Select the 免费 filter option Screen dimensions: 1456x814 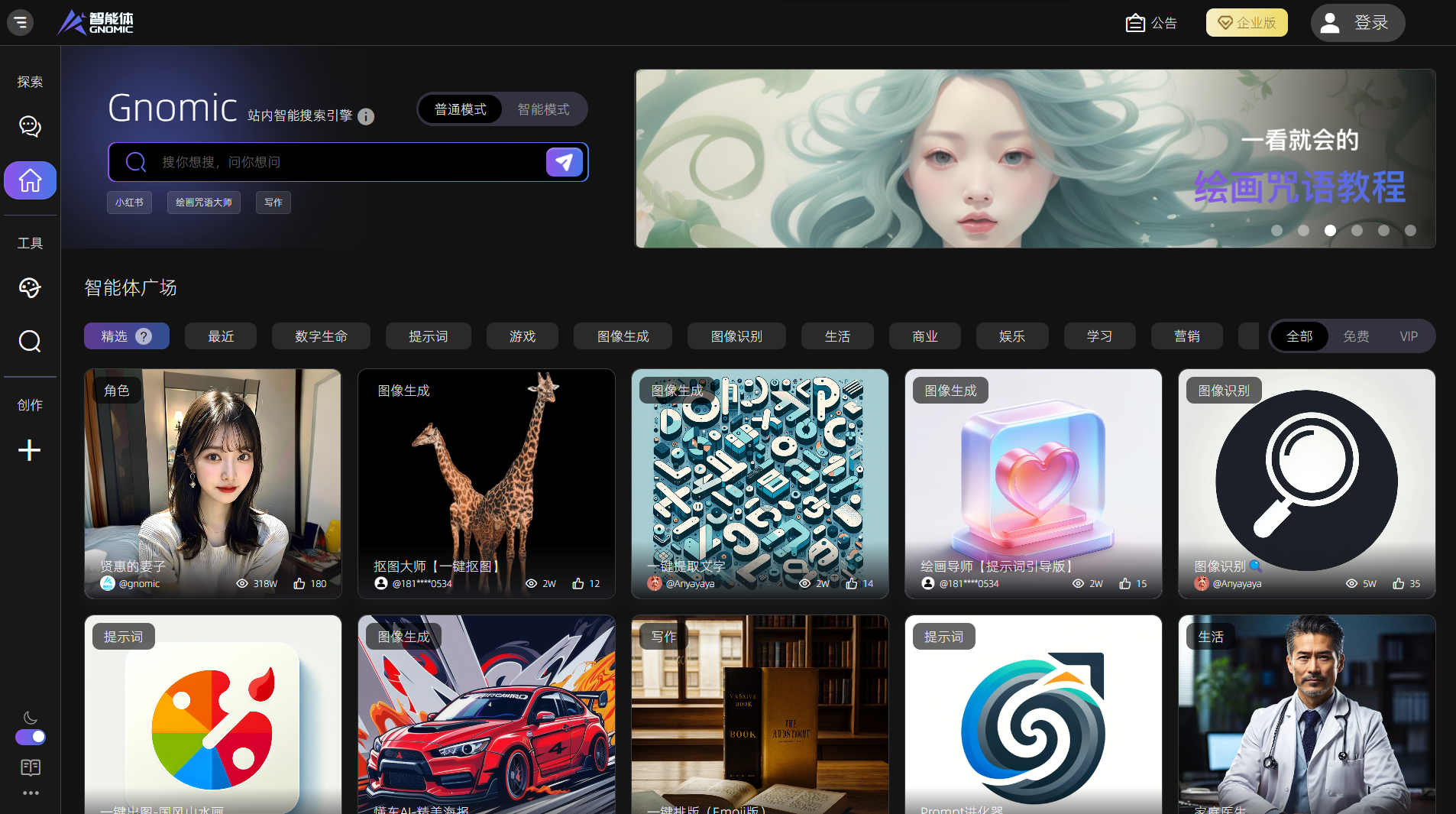point(1356,336)
